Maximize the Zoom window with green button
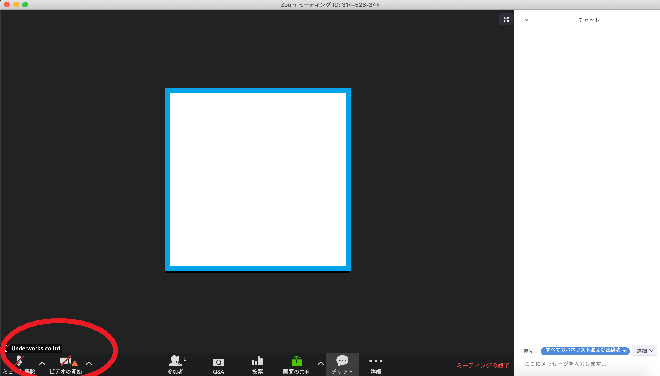This screenshot has height=376, width=660. [25, 4]
